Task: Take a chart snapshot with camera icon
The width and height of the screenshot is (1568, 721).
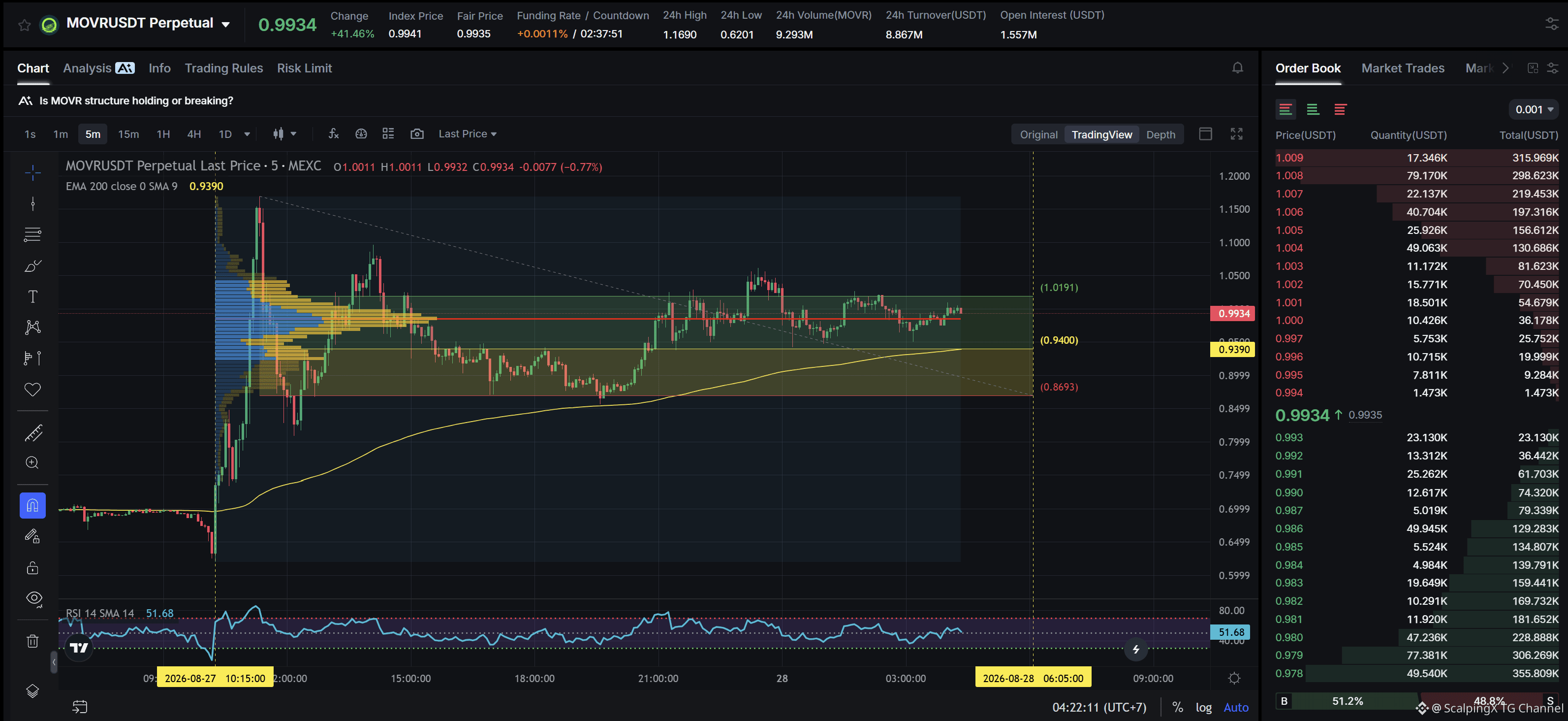Action: click(417, 134)
